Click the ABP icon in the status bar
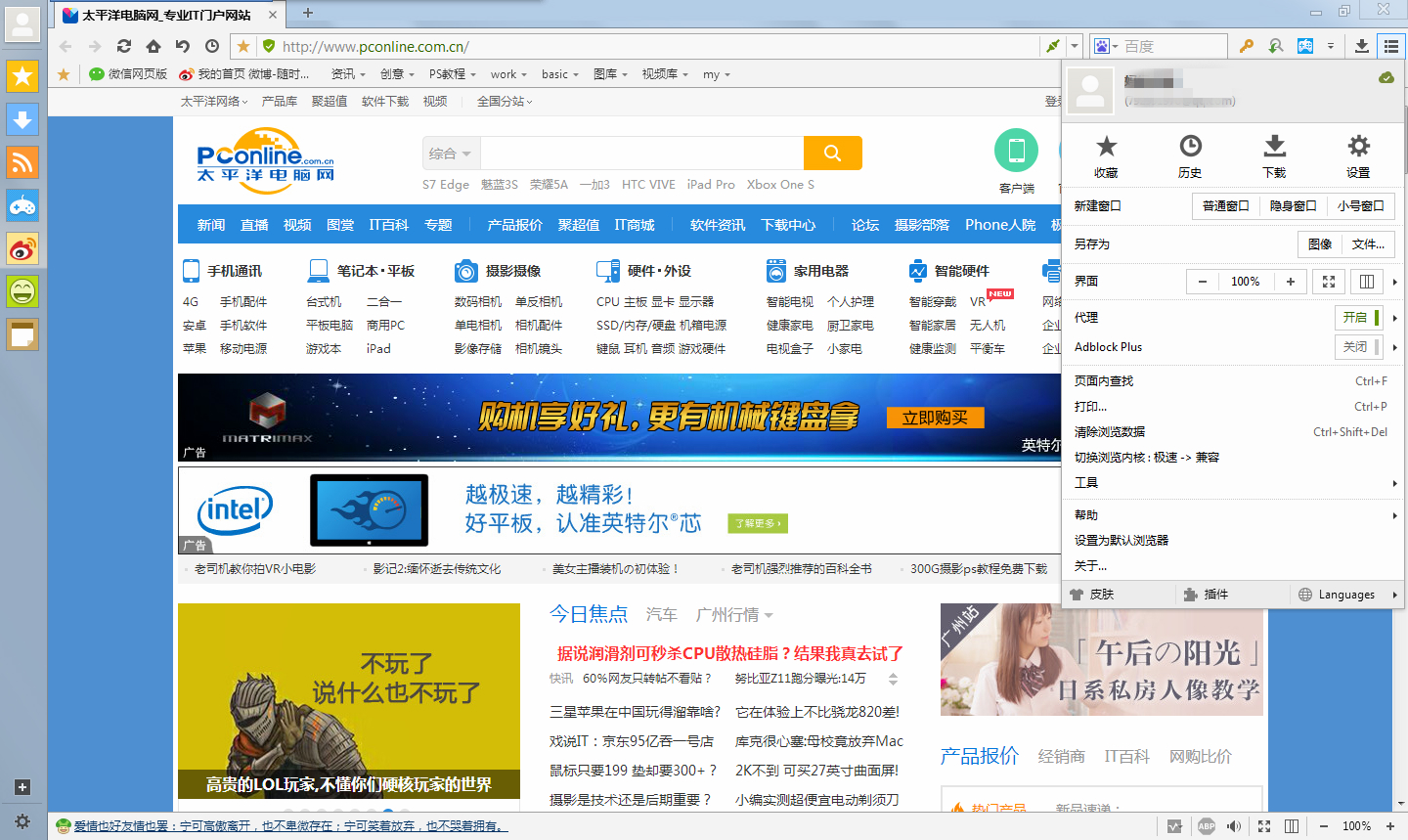The height and width of the screenshot is (840, 1408). coord(1207,826)
